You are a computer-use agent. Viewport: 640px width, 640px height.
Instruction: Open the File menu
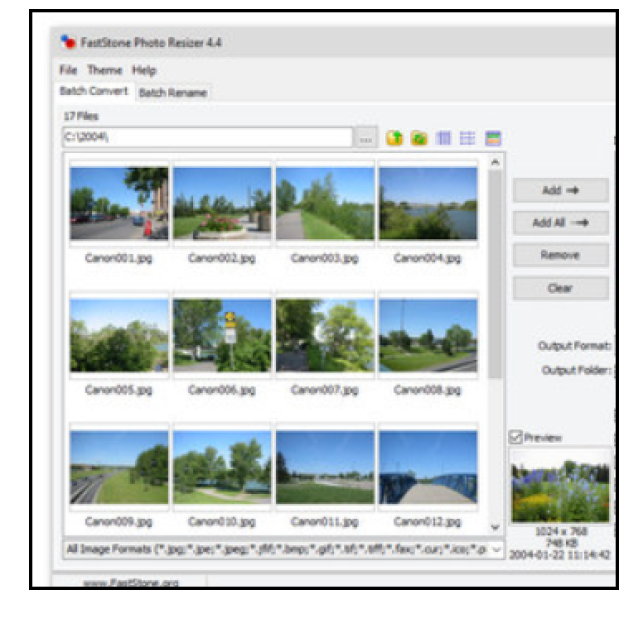pos(68,70)
